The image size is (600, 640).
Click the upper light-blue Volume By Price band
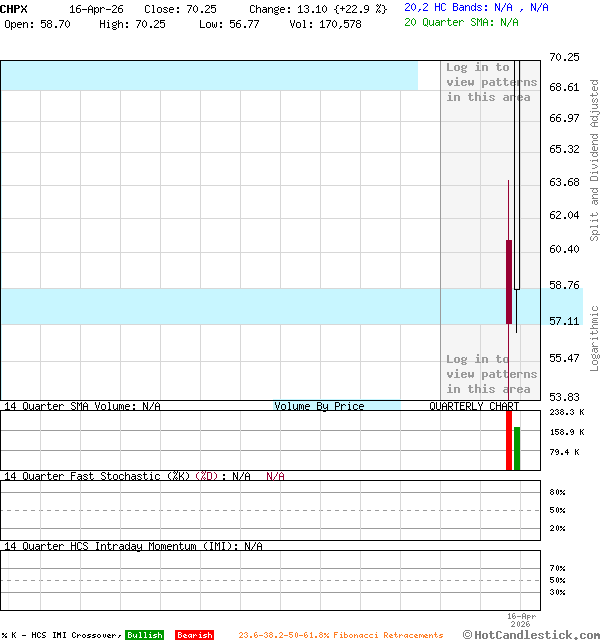click(x=208, y=75)
